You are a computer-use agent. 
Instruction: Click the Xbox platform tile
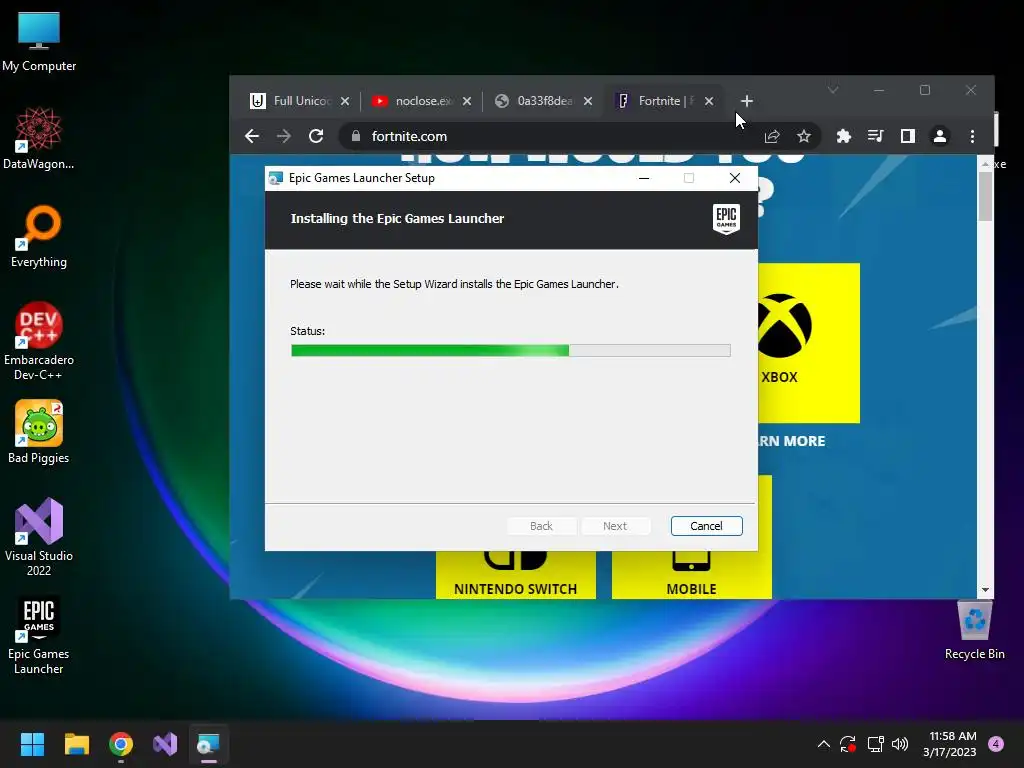[x=808, y=343]
